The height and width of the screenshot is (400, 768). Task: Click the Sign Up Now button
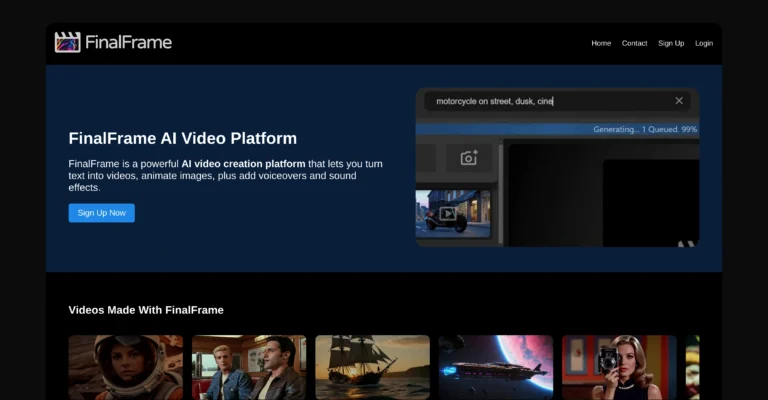101,213
